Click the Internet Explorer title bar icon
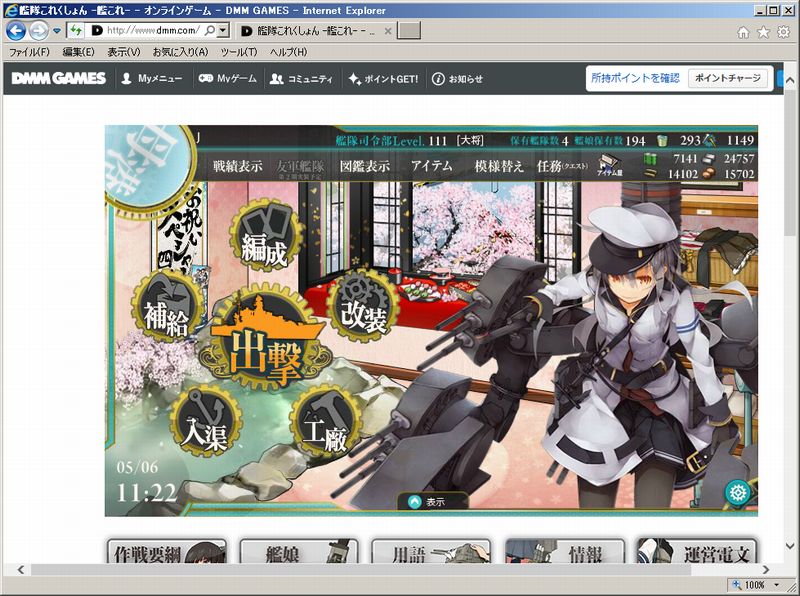 point(10,10)
